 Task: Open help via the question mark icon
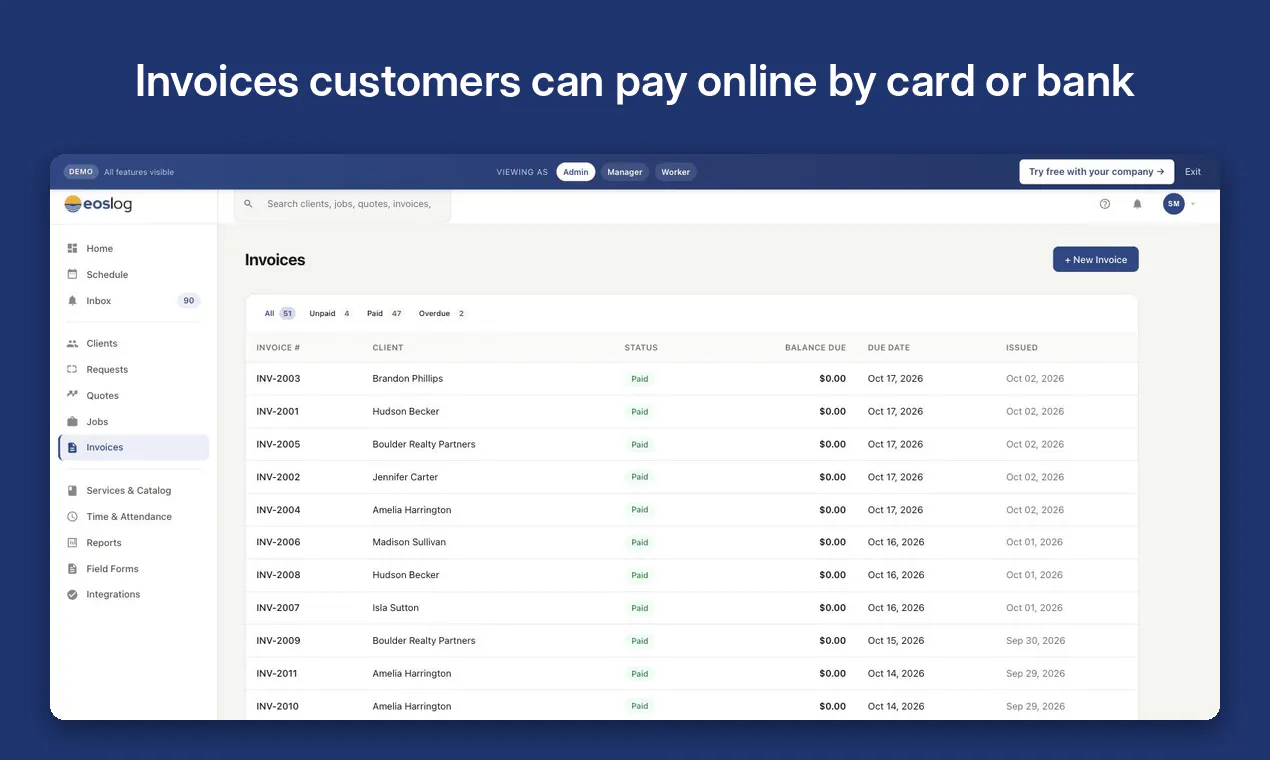pyautogui.click(x=1105, y=204)
